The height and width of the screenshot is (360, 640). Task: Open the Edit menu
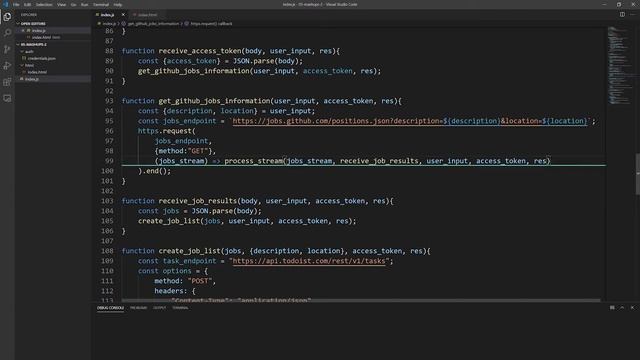coord(27,4)
